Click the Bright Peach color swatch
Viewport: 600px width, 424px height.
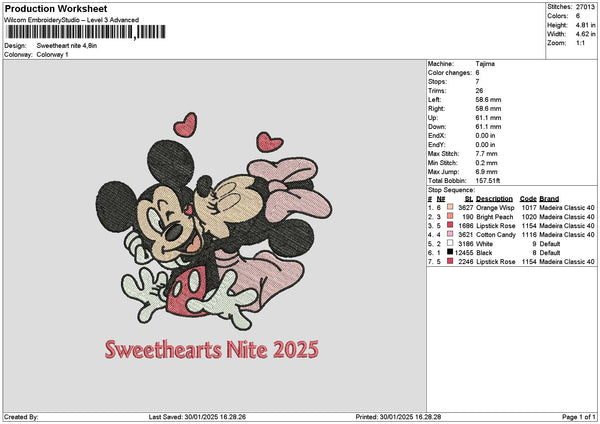[x=450, y=216]
